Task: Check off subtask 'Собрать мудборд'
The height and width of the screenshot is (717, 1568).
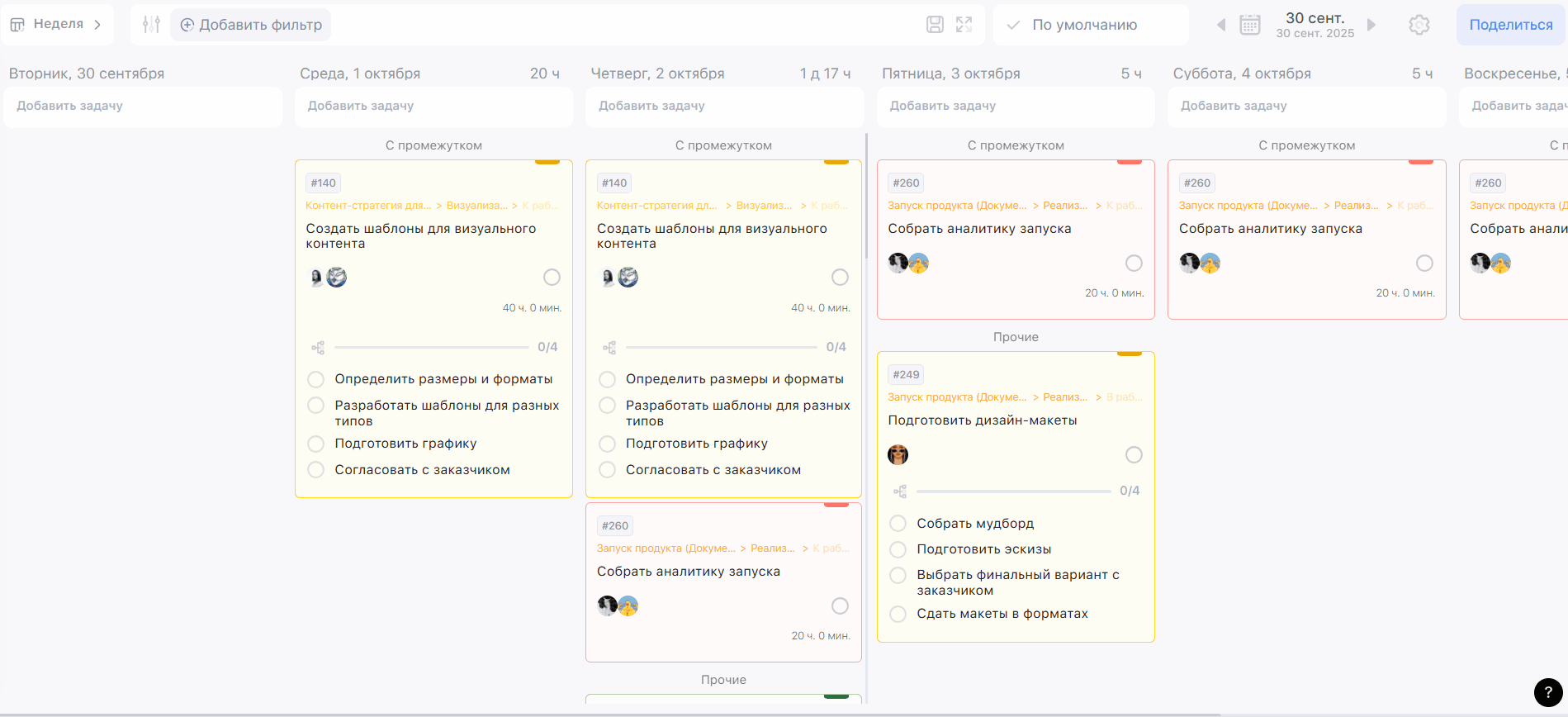Action: [x=898, y=524]
